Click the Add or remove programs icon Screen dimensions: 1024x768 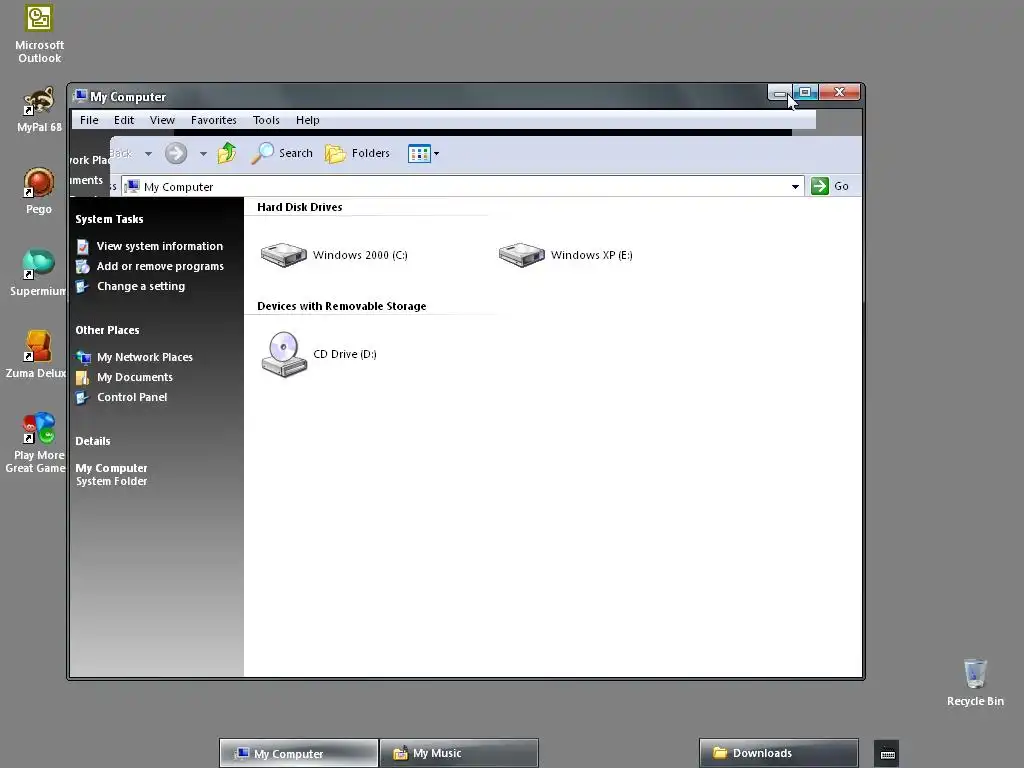click(x=83, y=266)
